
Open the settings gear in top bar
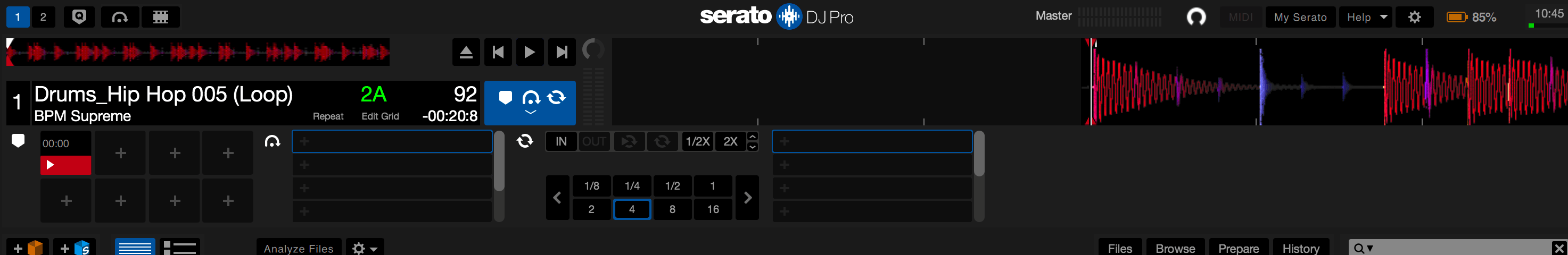(x=1415, y=17)
